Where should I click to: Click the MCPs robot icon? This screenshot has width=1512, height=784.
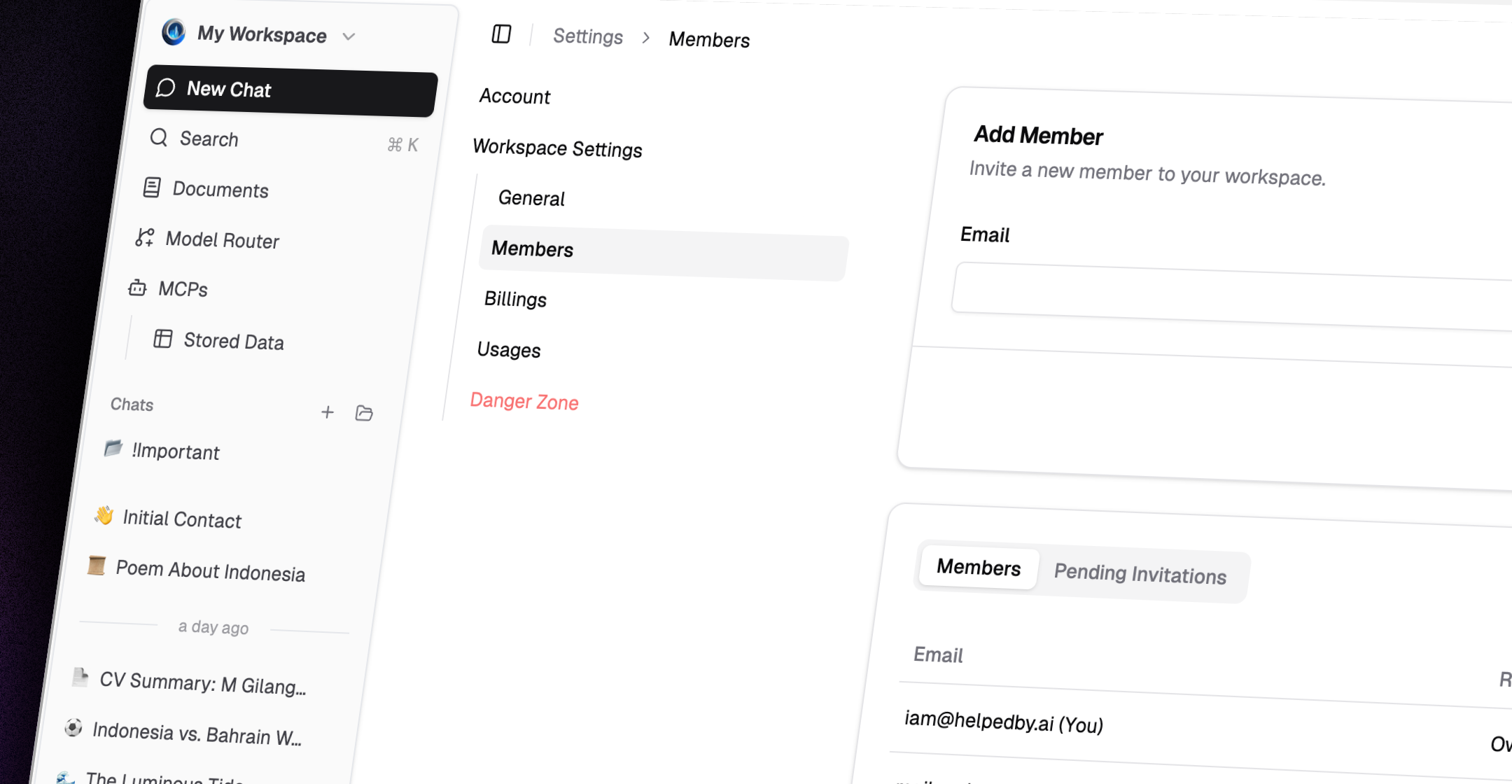pyautogui.click(x=138, y=288)
